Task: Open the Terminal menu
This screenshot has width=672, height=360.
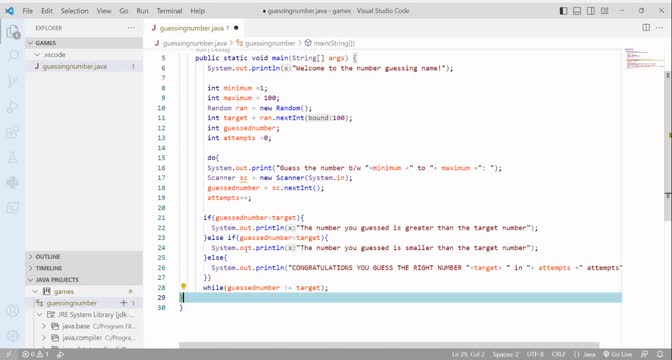Action: pyautogui.click(x=169, y=11)
